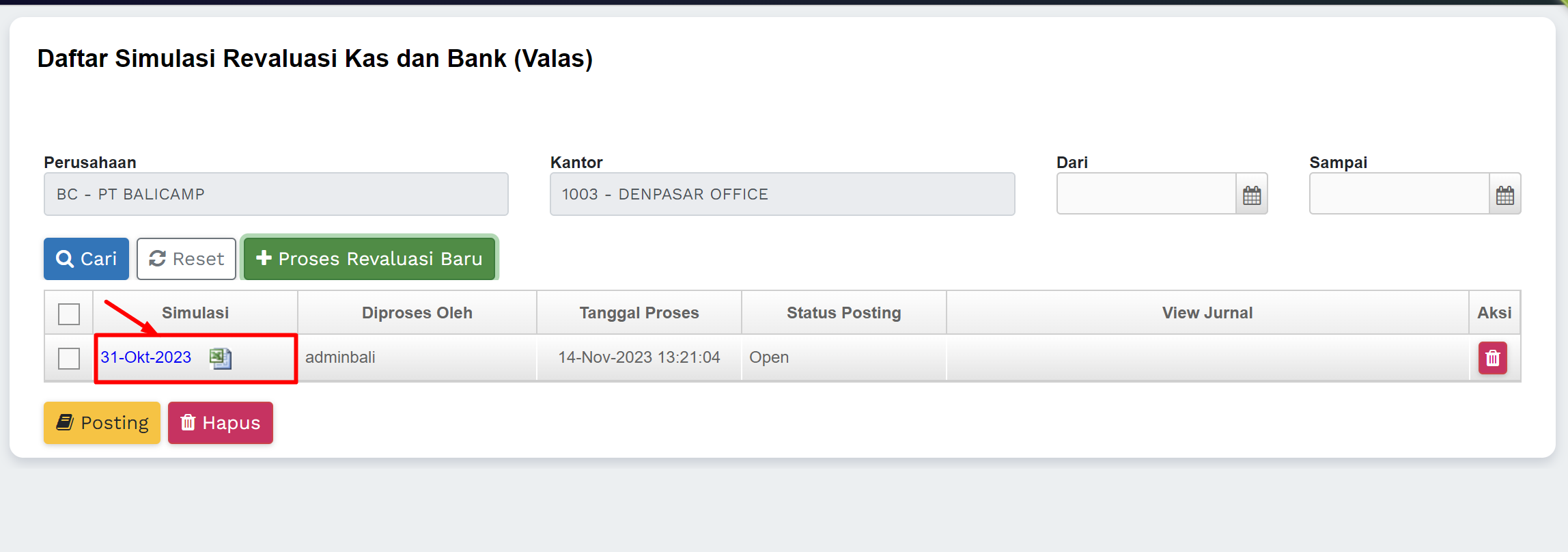1568x552 pixels.
Task: Reset the search filters
Action: tap(186, 259)
